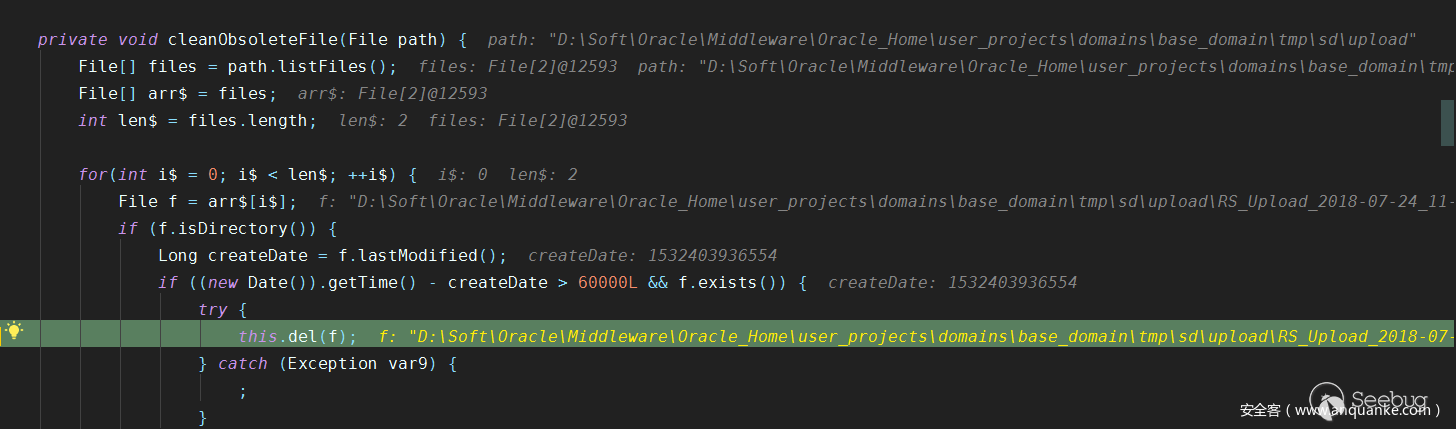
Task: Click 'if (f.isDirectory()) {' line
Action: click(x=228, y=229)
